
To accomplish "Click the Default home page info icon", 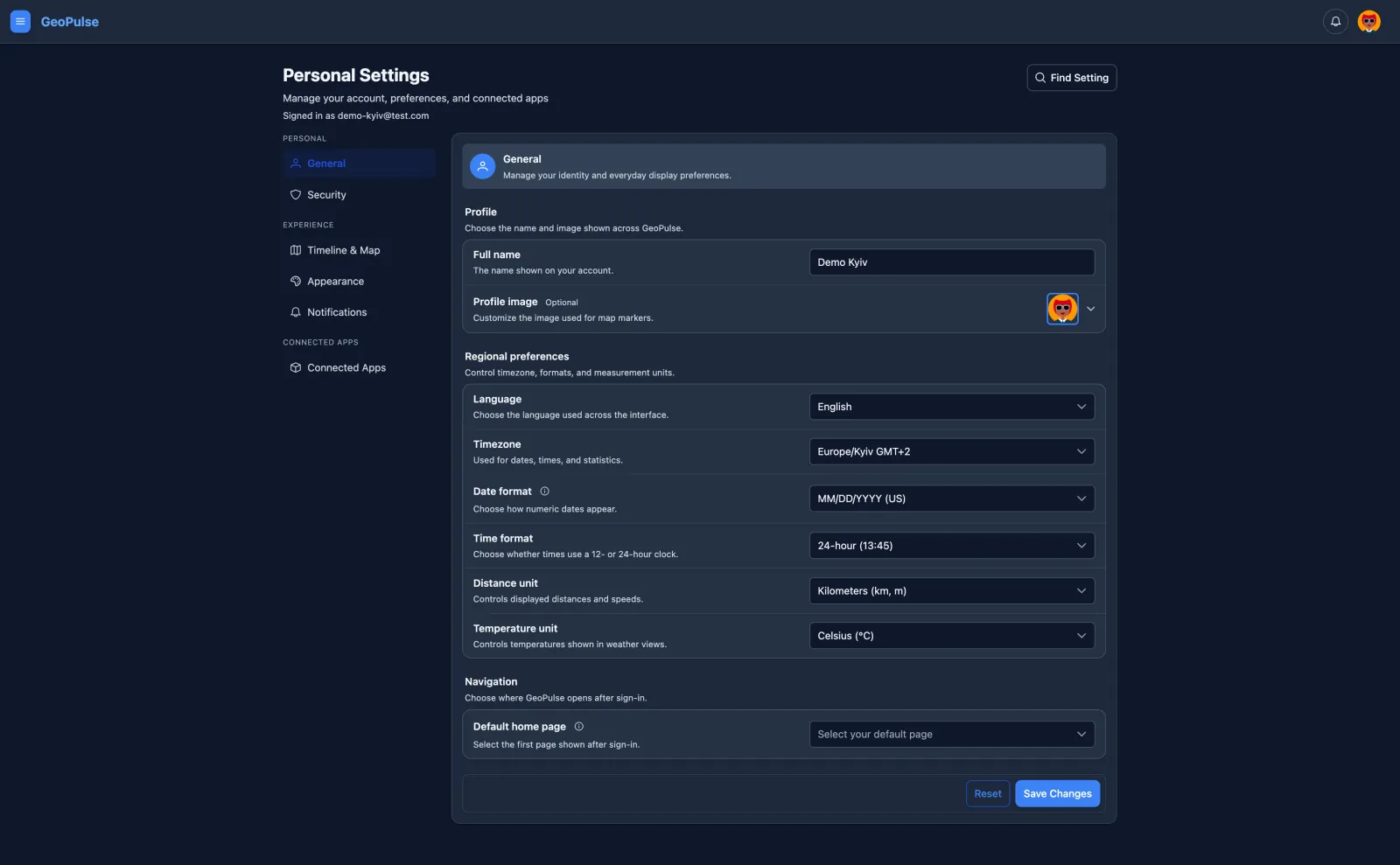I will click(x=578, y=727).
